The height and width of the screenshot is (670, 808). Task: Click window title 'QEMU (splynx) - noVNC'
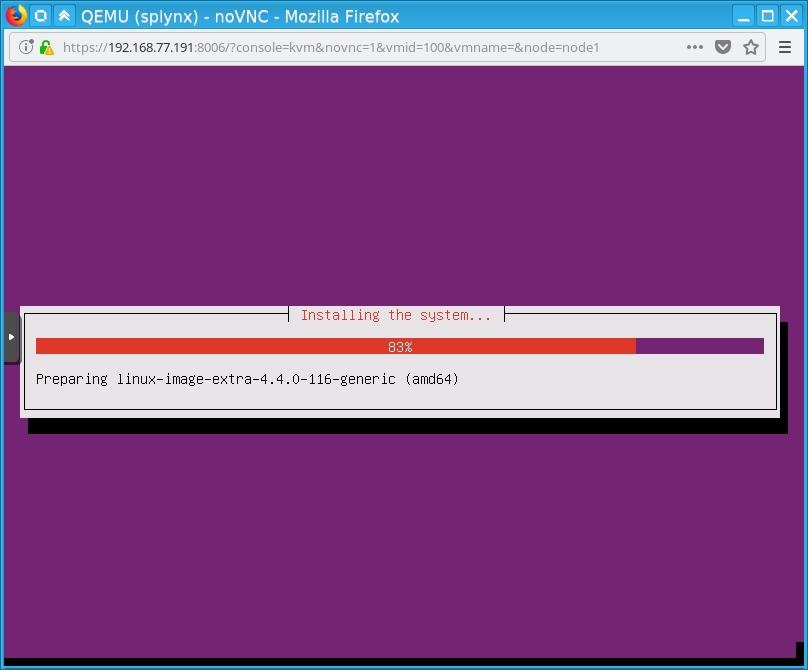click(240, 16)
